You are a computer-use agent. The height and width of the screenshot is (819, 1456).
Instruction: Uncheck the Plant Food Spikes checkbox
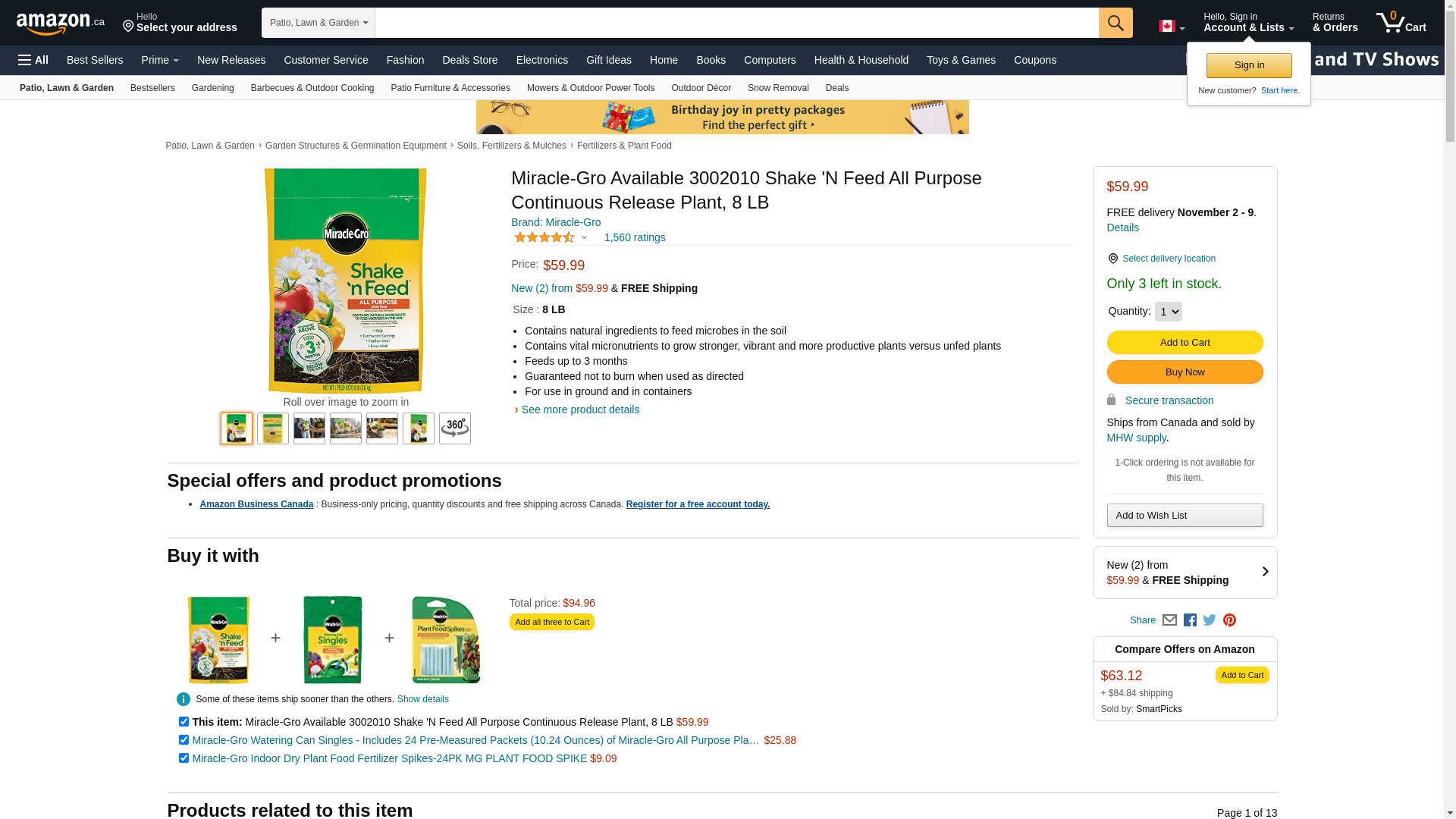(184, 758)
